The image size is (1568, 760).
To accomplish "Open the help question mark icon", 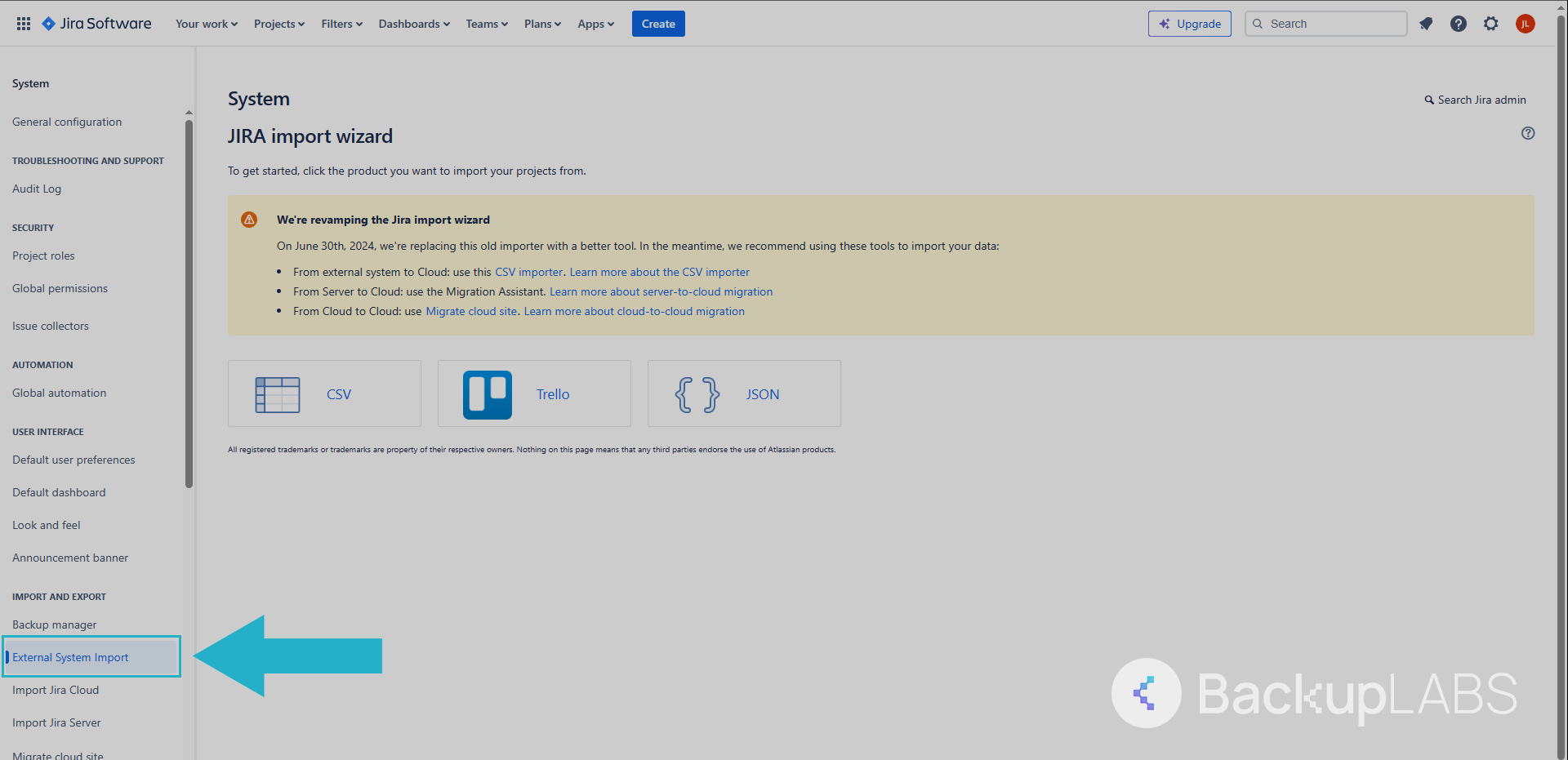I will 1459,24.
